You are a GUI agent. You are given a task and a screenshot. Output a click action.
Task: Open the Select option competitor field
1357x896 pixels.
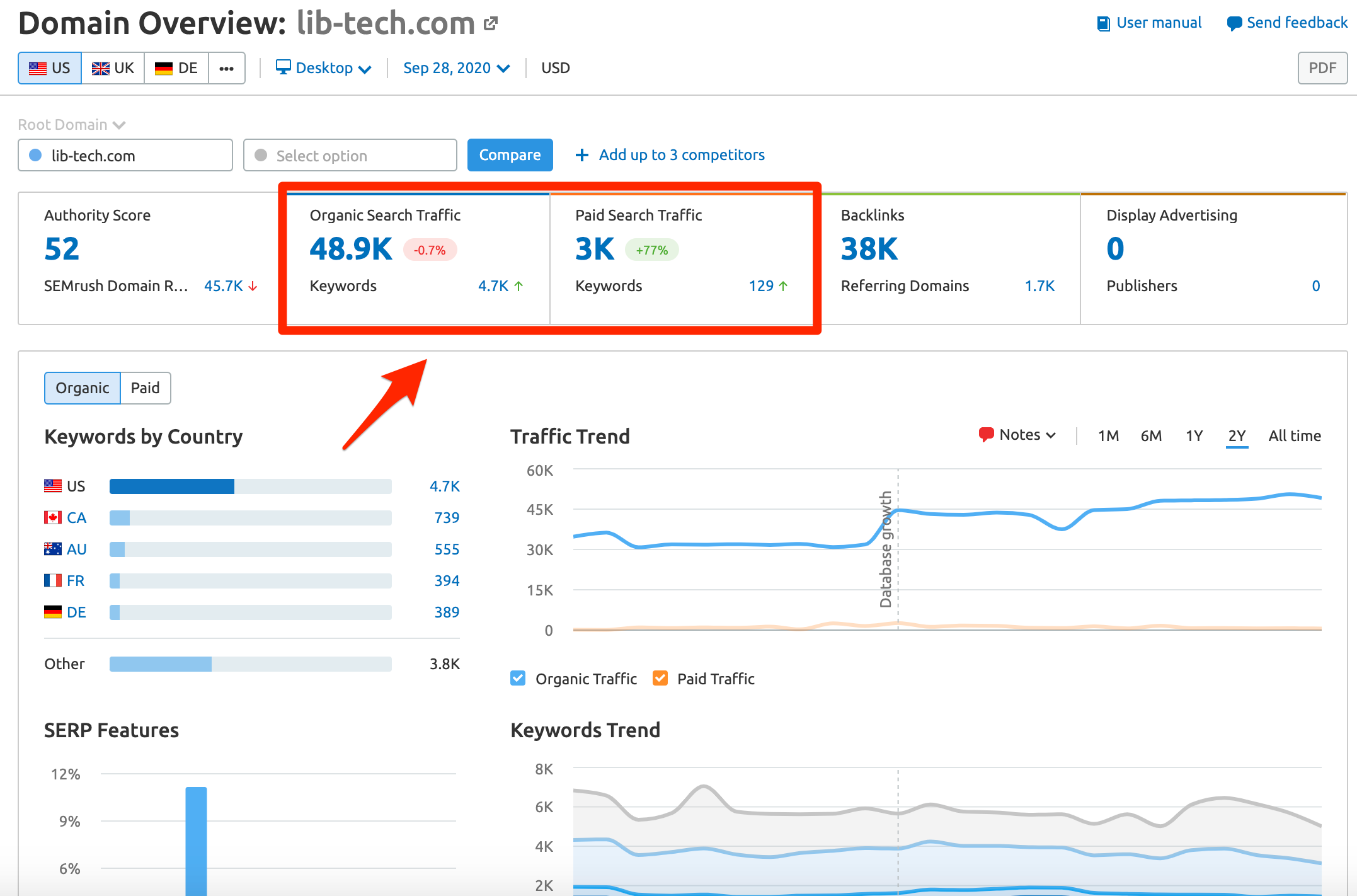pyautogui.click(x=350, y=155)
